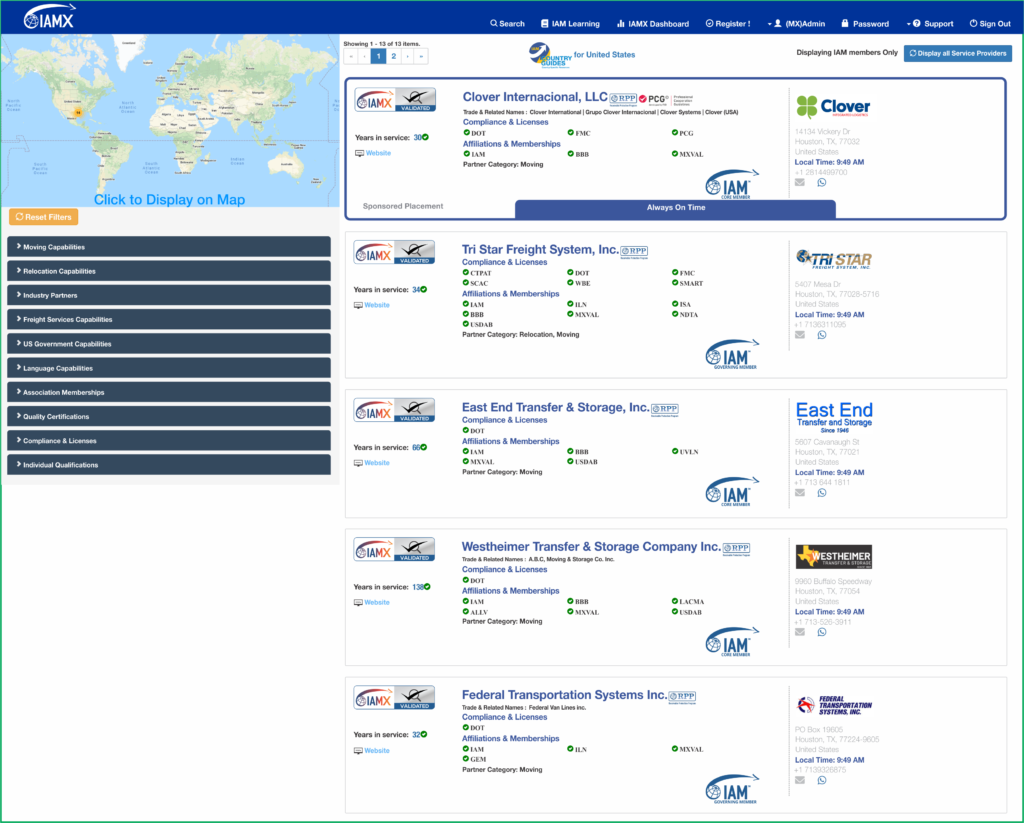Open Clover Internacional, LLC company title

click(x=535, y=97)
